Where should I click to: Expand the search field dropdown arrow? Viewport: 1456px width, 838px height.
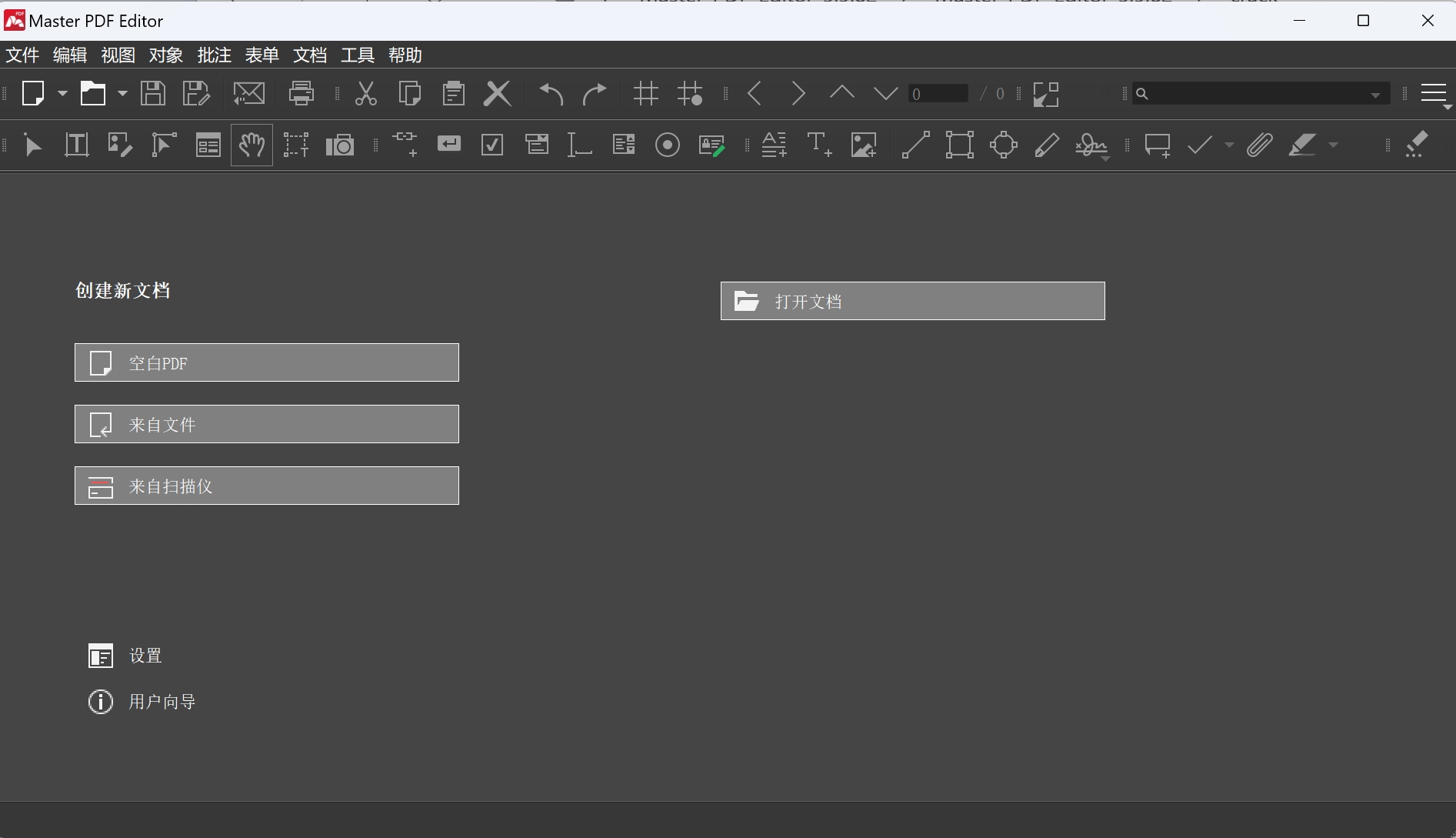[x=1375, y=95]
